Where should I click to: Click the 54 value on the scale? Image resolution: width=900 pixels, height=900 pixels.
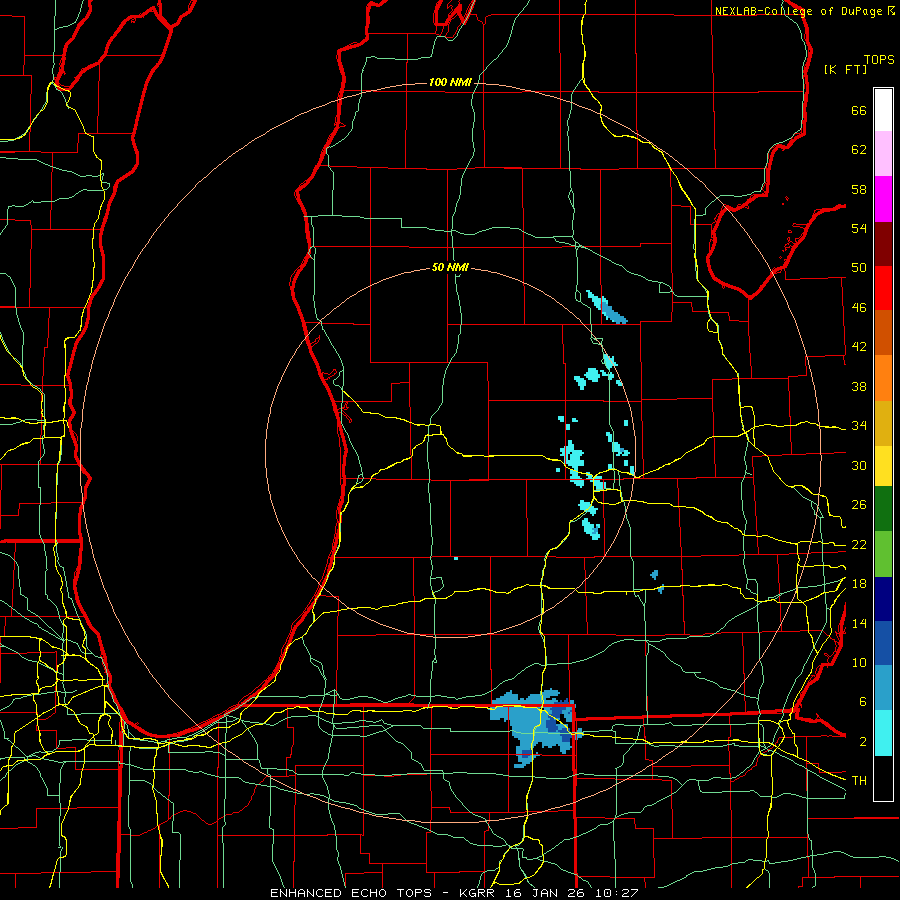pyautogui.click(x=859, y=228)
